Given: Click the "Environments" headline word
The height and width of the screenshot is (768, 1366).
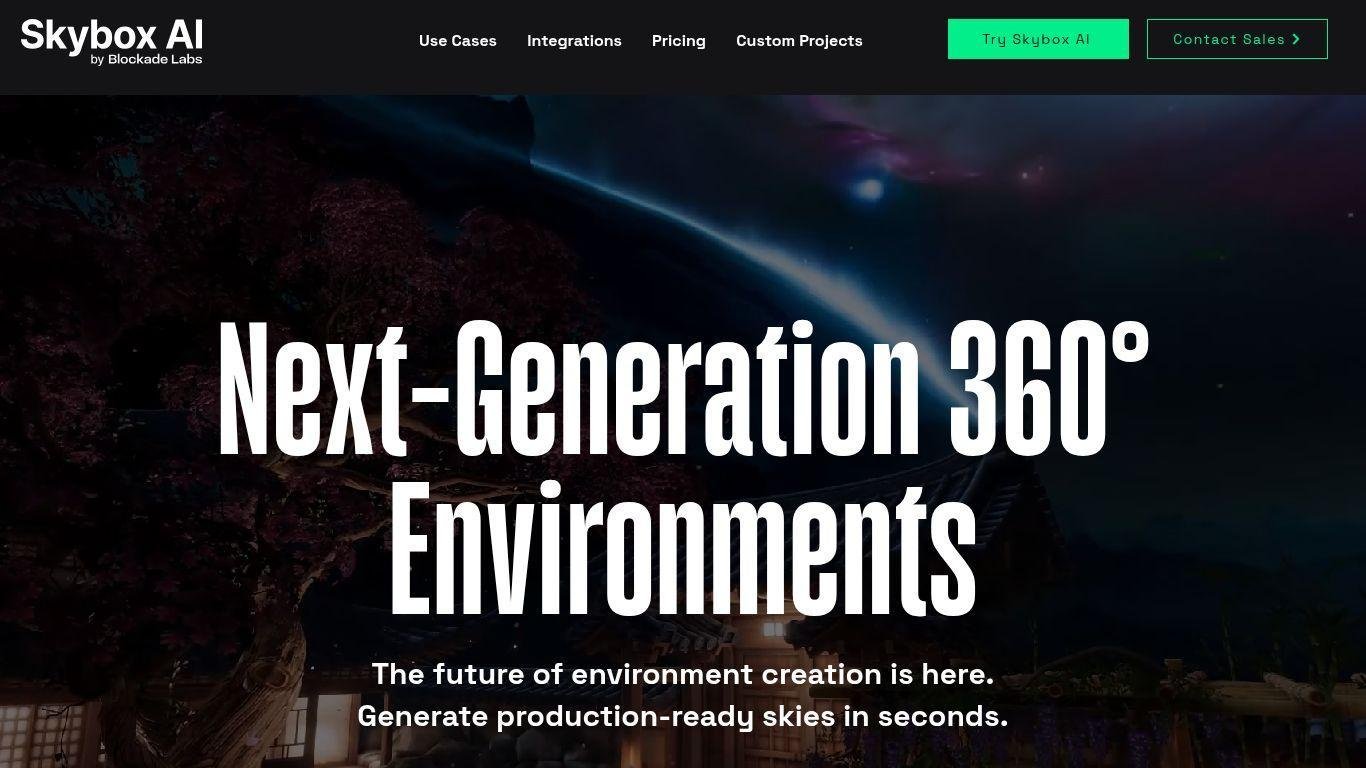Looking at the screenshot, I should 683,548.
